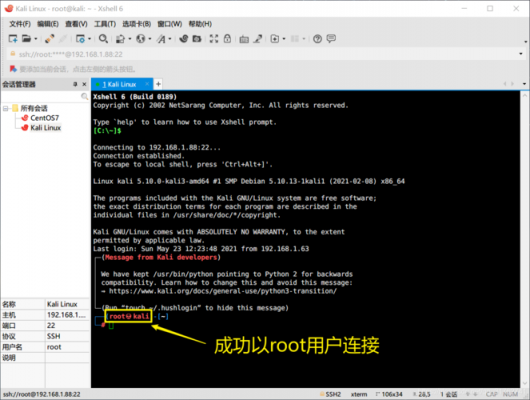The height and width of the screenshot is (400, 530).
Task: Click the 1 会话 status bar entry
Action: click(x=449, y=394)
